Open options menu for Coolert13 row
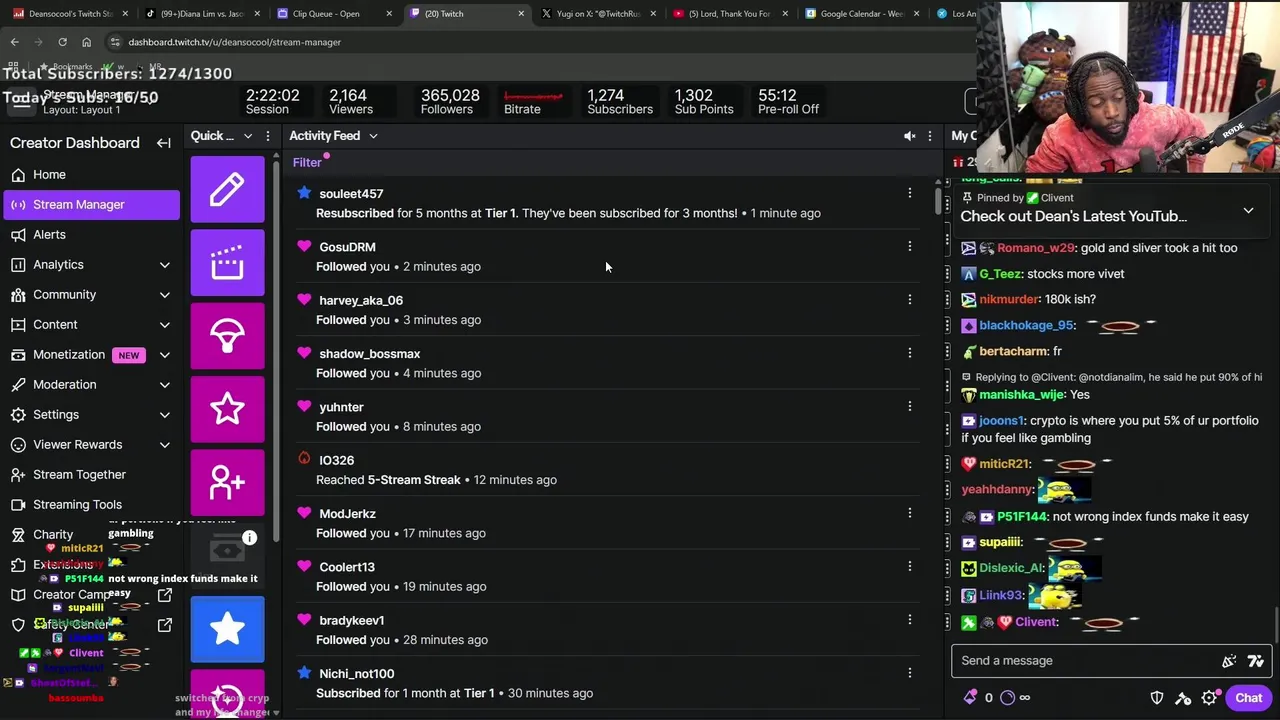 (x=909, y=566)
